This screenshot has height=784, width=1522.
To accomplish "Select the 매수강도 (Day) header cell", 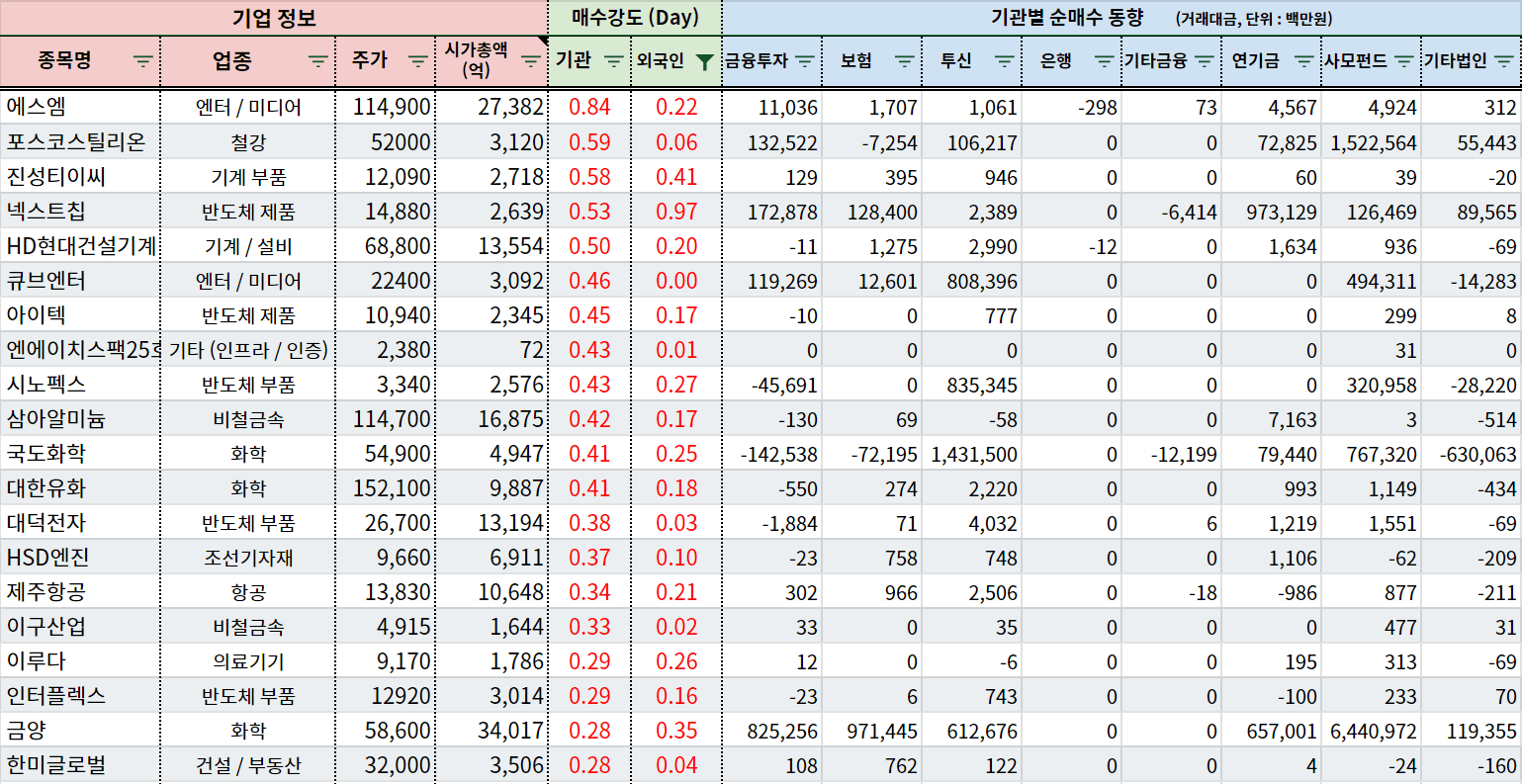I will click(635, 18).
